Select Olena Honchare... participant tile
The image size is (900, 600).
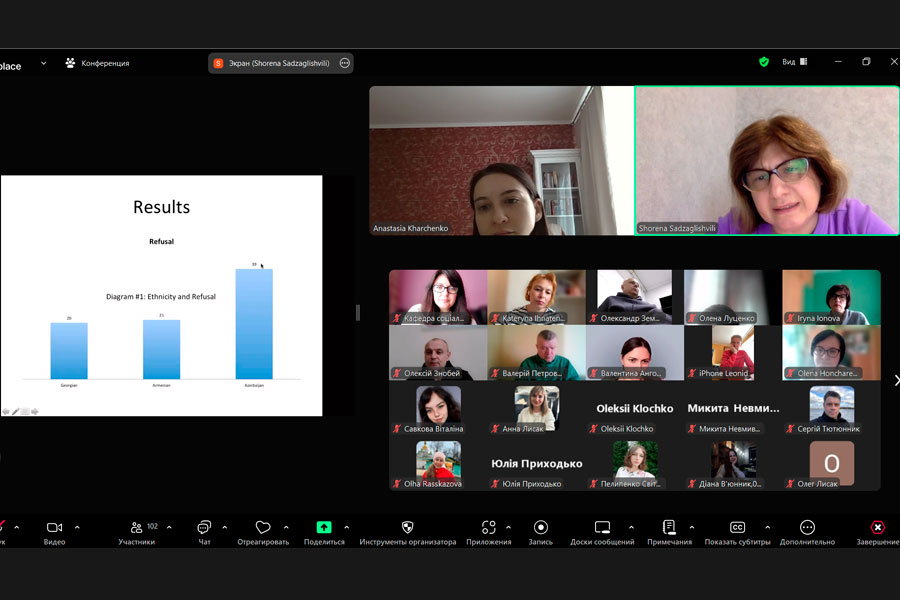coord(831,353)
